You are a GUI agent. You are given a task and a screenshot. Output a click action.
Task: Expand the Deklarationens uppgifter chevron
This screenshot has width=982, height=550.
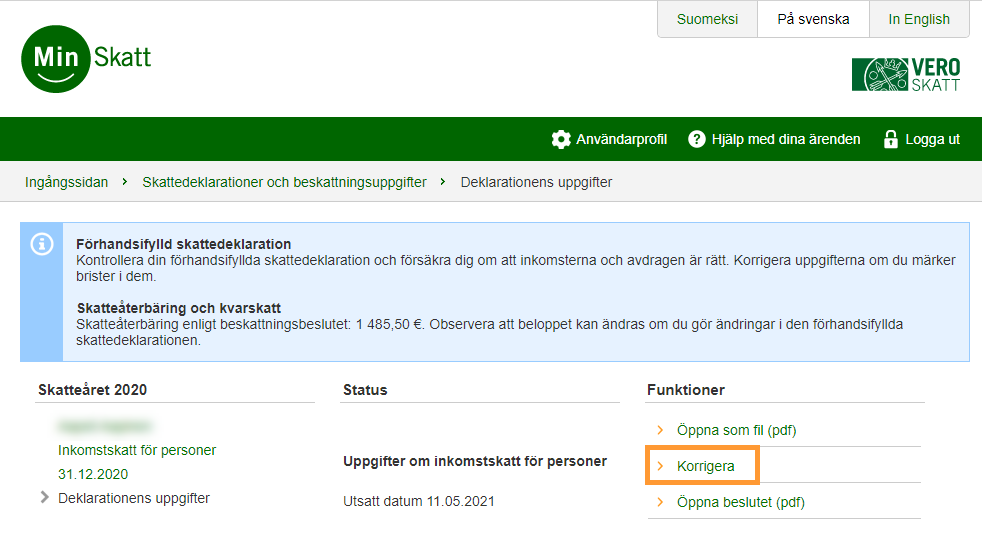pyautogui.click(x=44, y=498)
